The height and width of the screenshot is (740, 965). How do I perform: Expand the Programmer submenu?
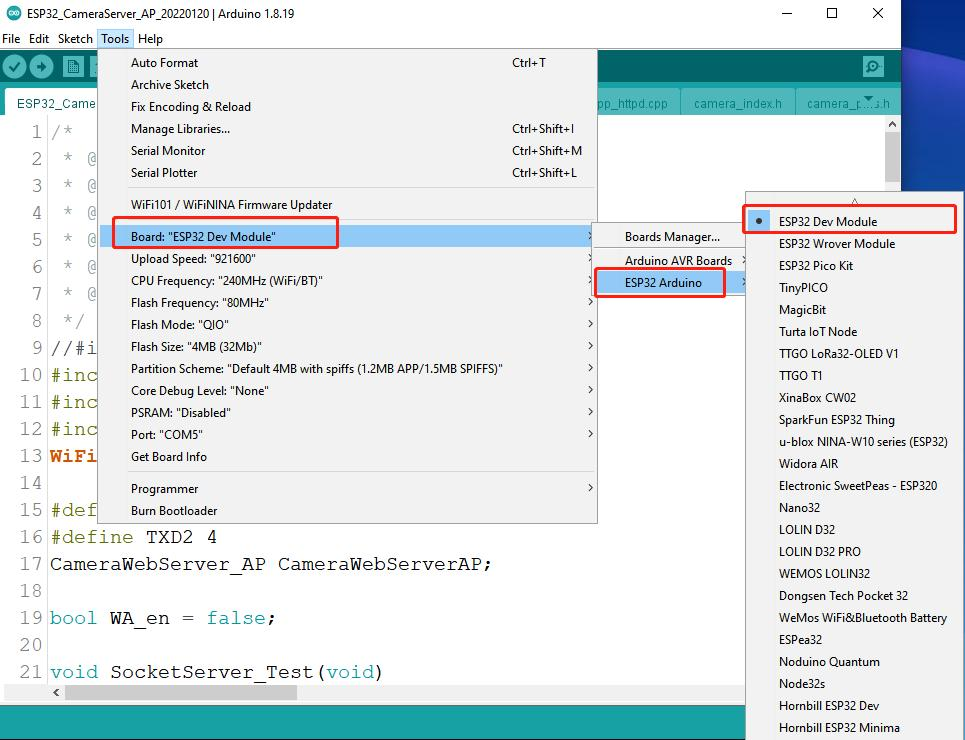pos(348,489)
